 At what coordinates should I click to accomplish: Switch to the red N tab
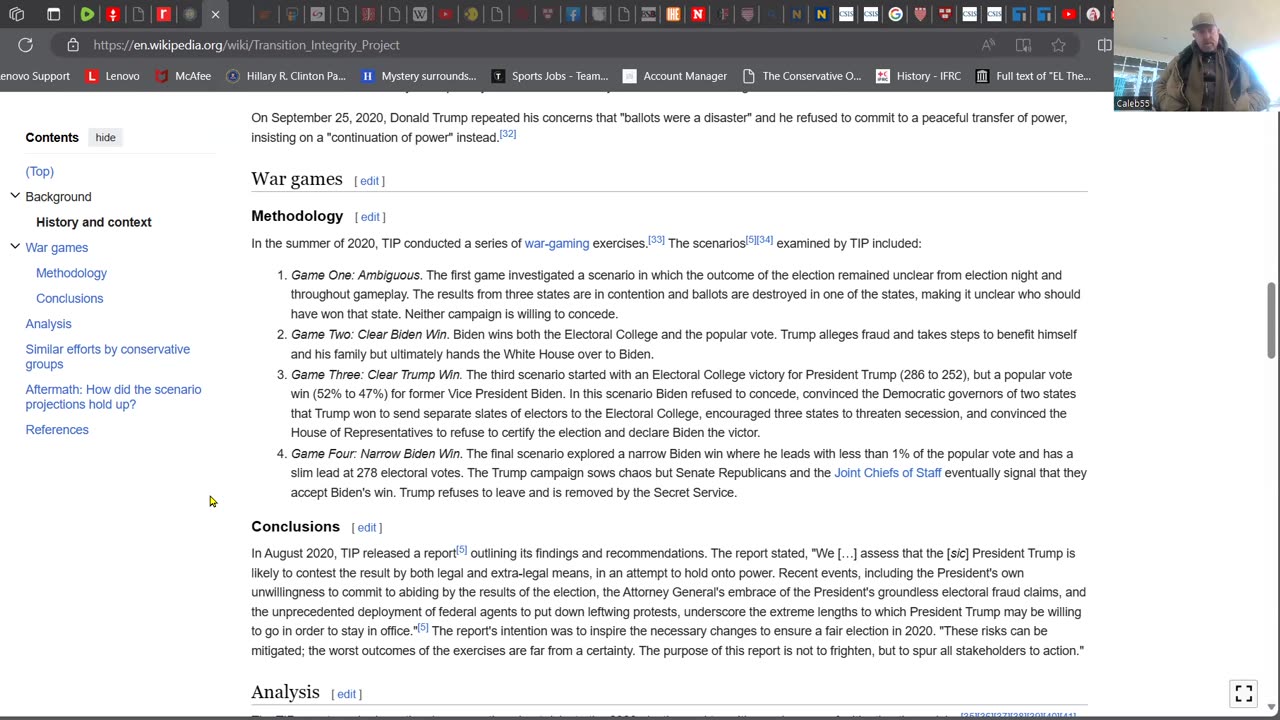click(698, 14)
